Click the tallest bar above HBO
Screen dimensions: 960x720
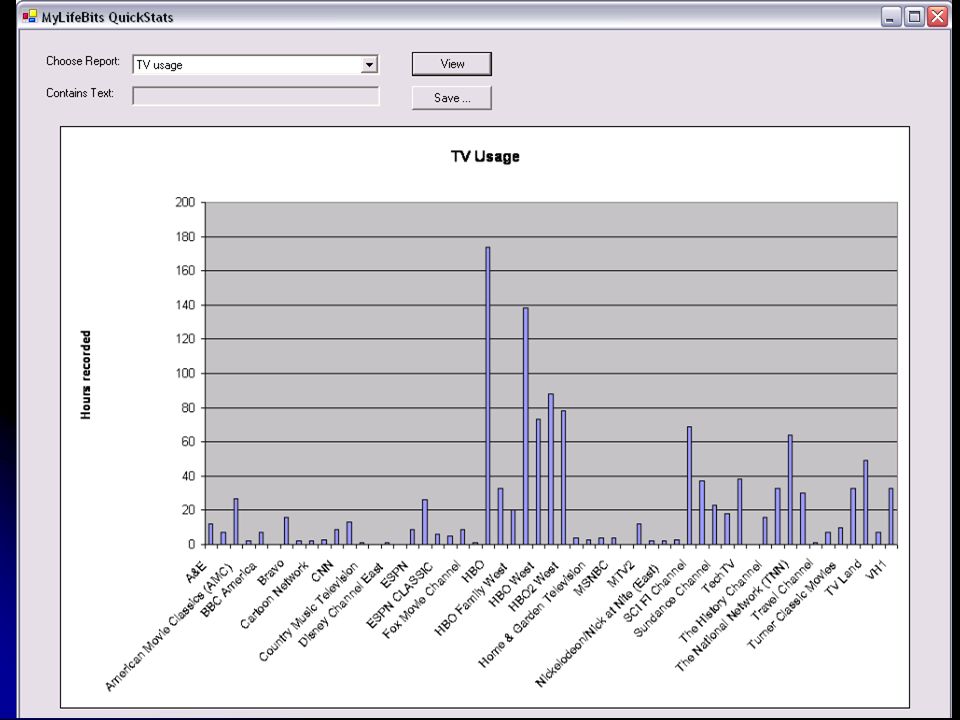[488, 396]
